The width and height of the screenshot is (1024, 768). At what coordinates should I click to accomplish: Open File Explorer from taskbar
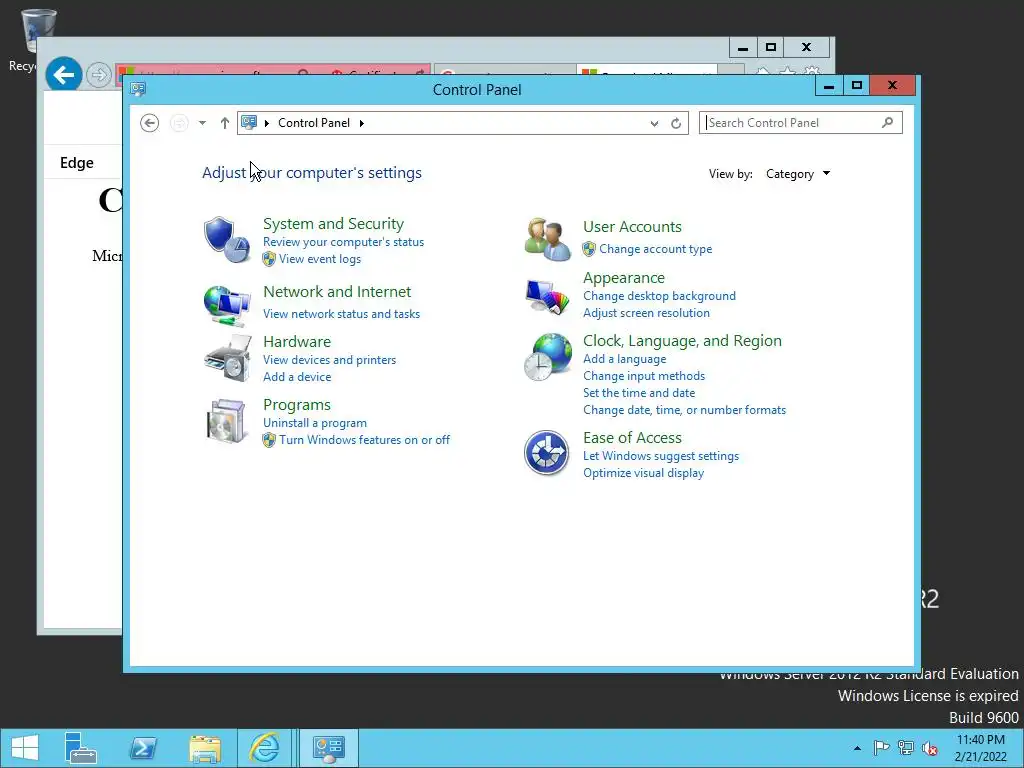coord(204,748)
